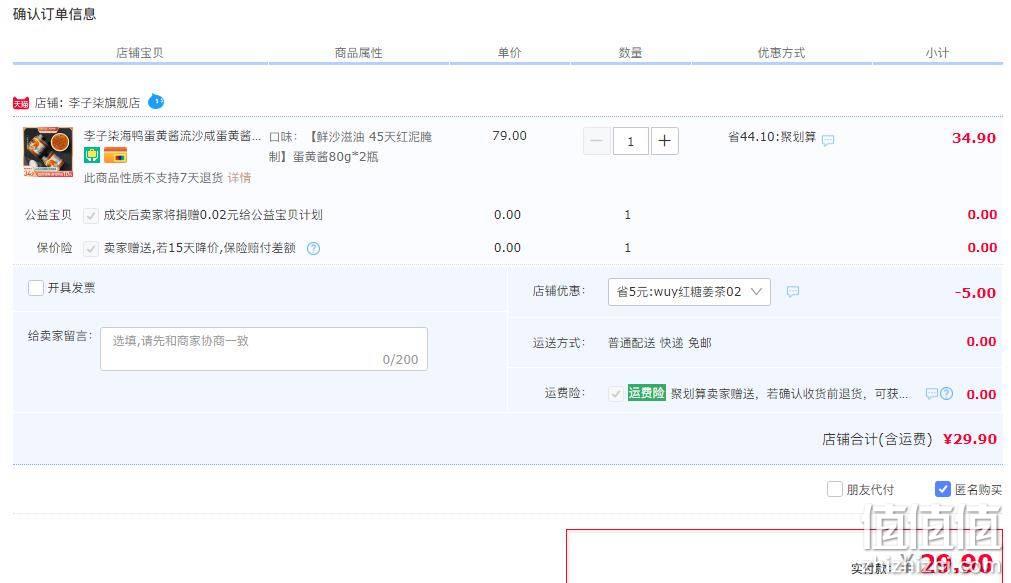Click the 数量 column header
The image size is (1011, 583).
631,53
